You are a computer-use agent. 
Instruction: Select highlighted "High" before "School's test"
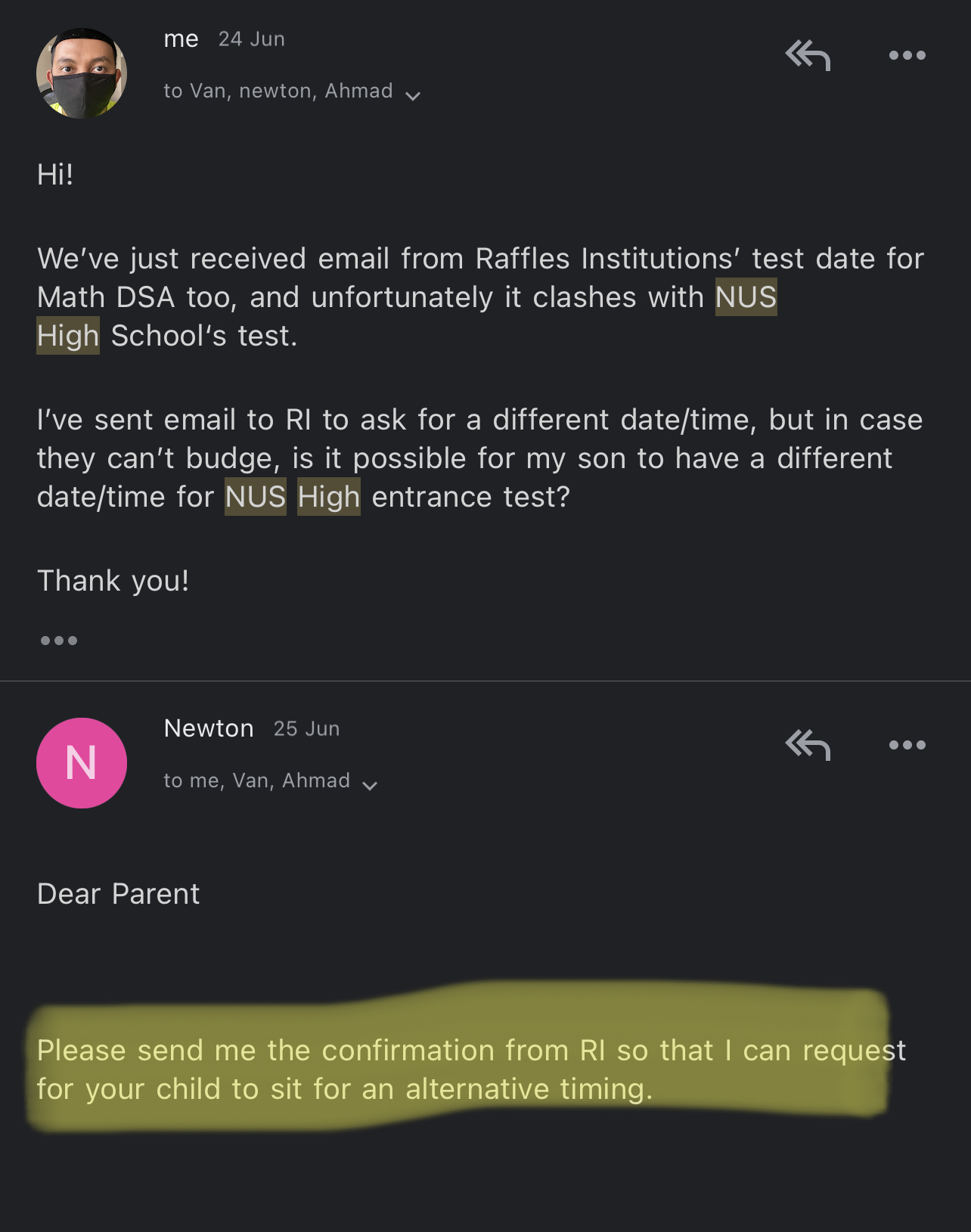[x=68, y=336]
